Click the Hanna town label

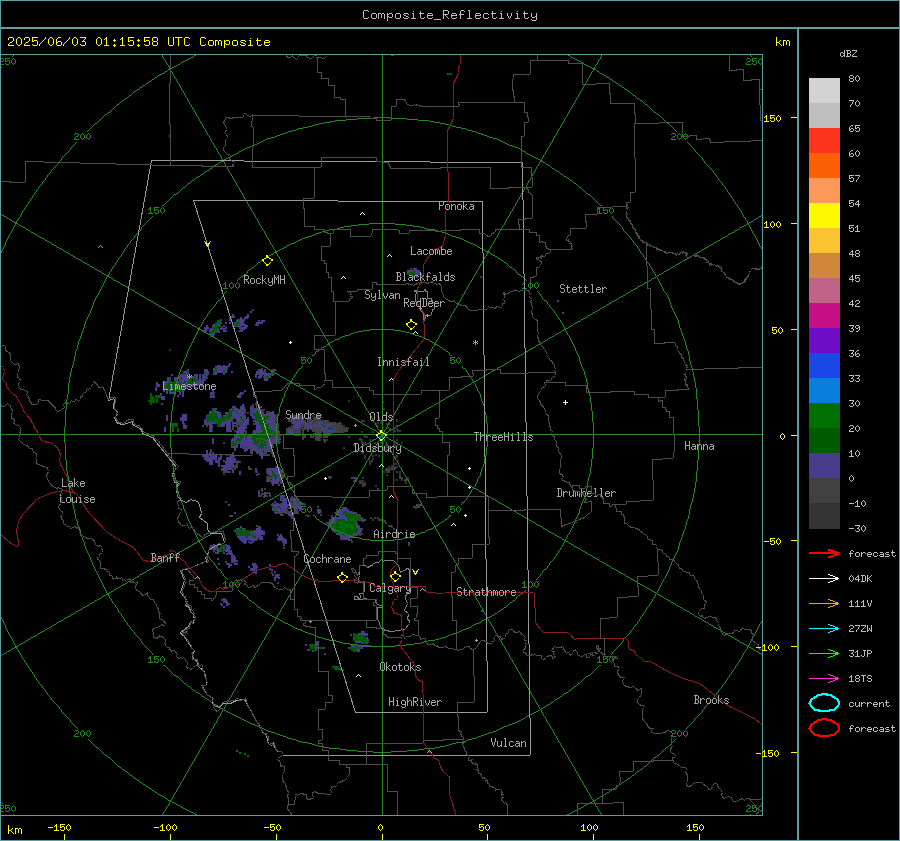[699, 446]
